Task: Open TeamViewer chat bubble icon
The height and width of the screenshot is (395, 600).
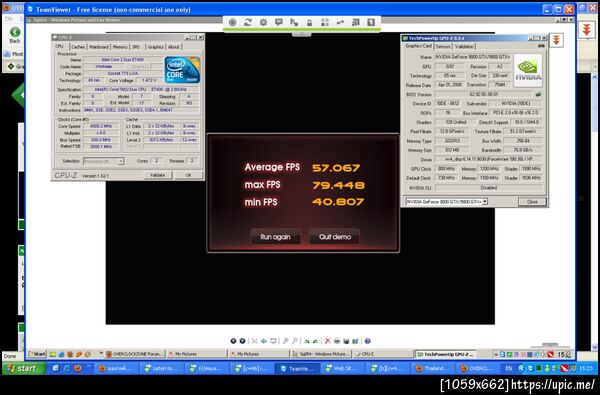Action: [x=279, y=22]
